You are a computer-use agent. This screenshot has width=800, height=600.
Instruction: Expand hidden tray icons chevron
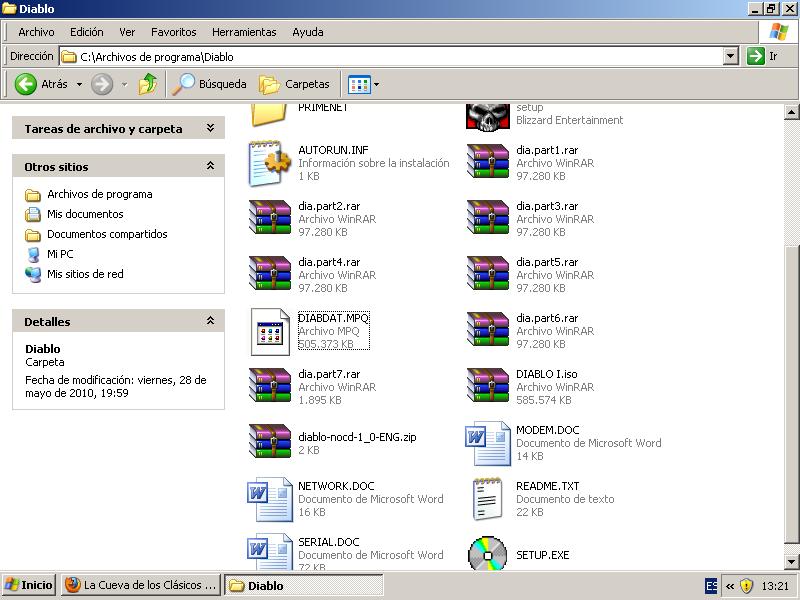(x=730, y=586)
